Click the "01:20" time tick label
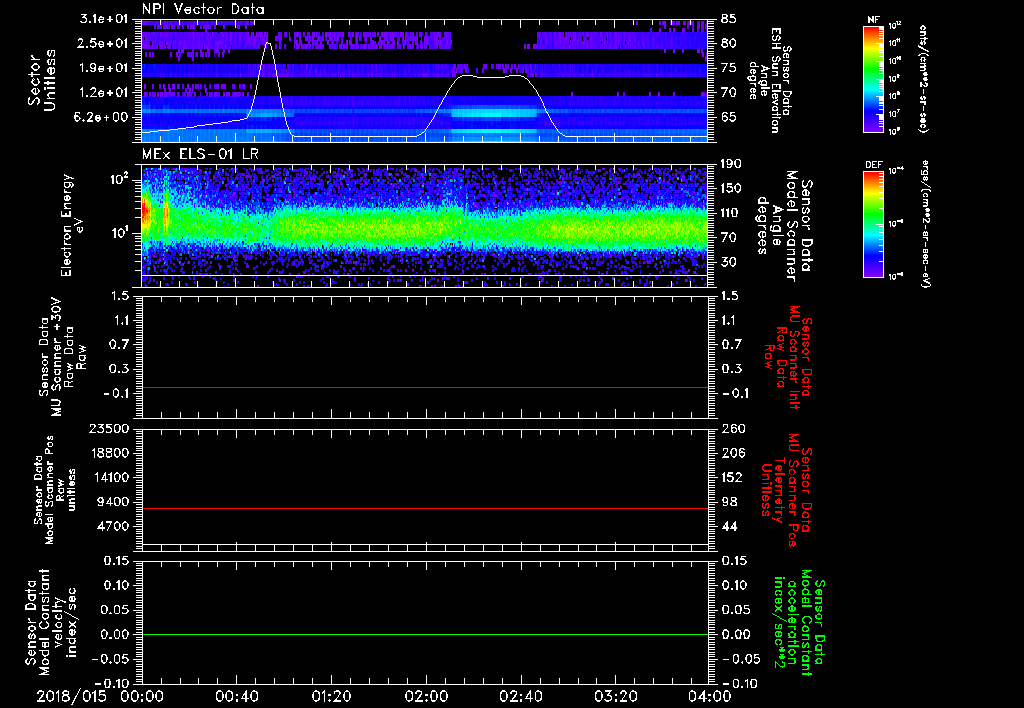 (331, 696)
